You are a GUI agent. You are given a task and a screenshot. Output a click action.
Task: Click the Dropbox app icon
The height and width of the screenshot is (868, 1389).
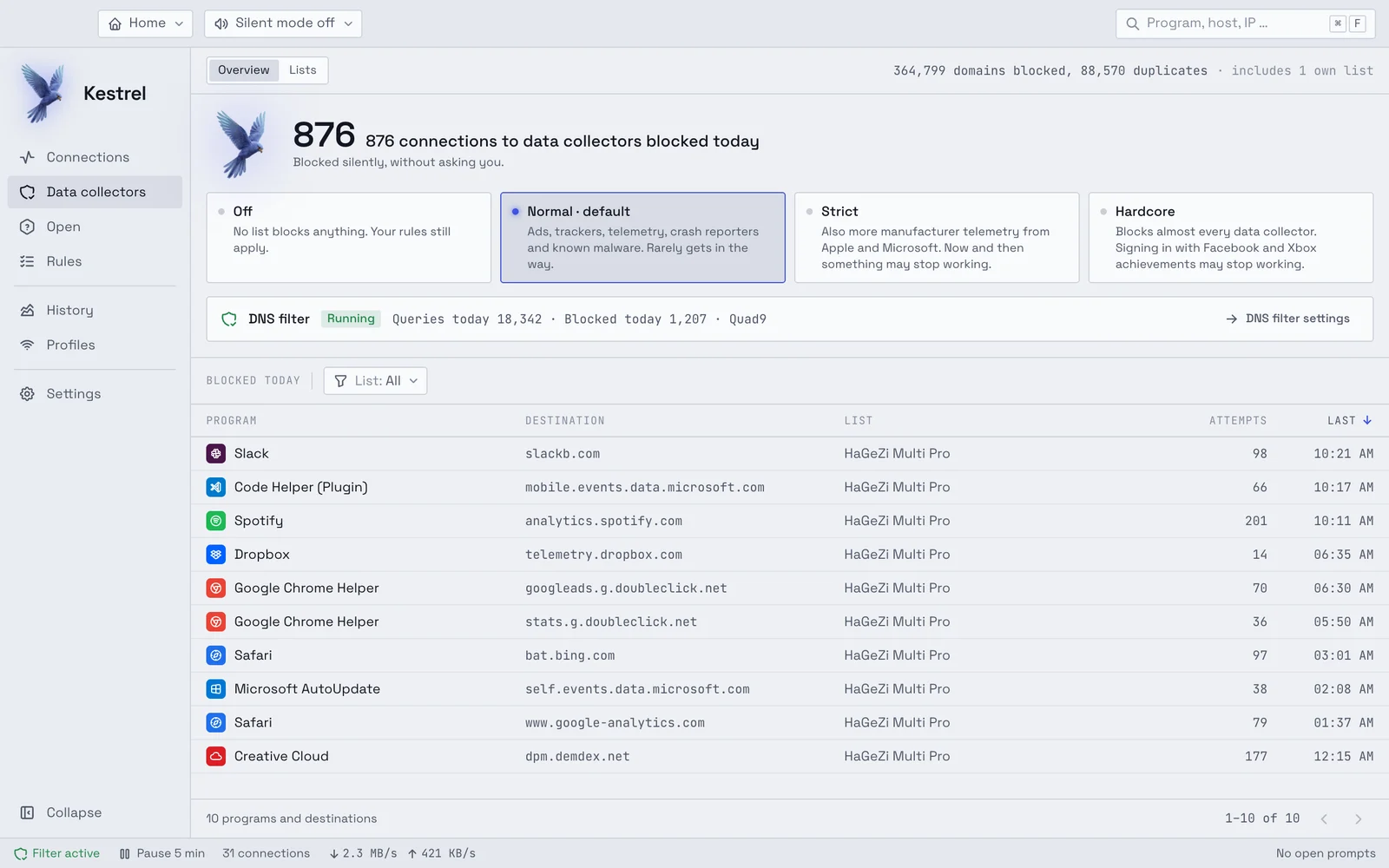pyautogui.click(x=215, y=555)
